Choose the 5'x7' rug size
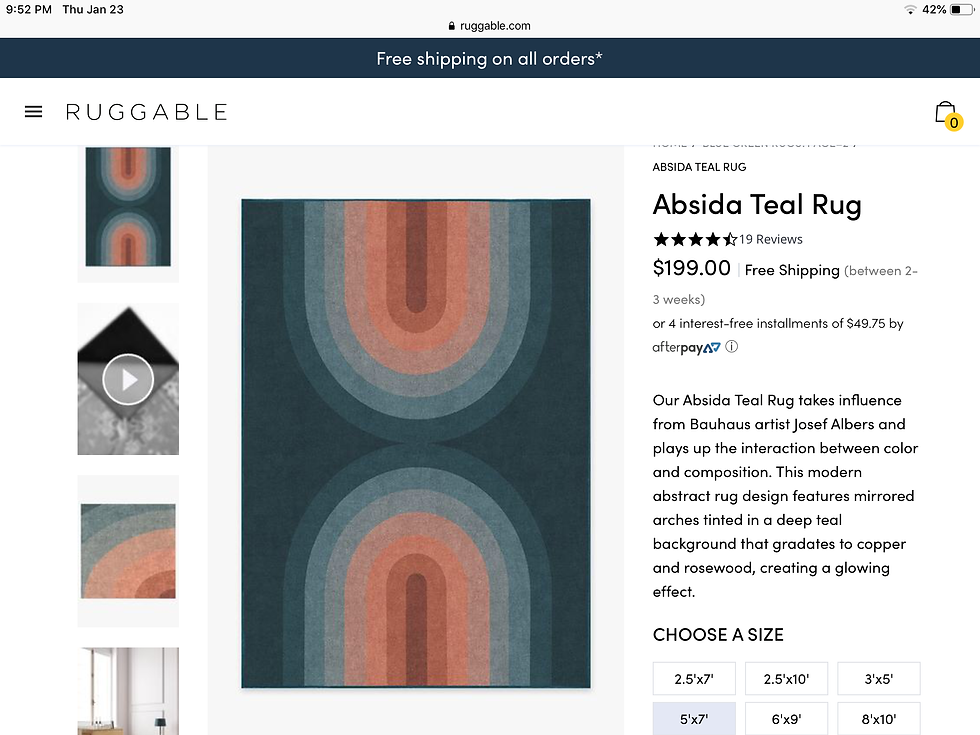980x735 pixels. pos(694,718)
